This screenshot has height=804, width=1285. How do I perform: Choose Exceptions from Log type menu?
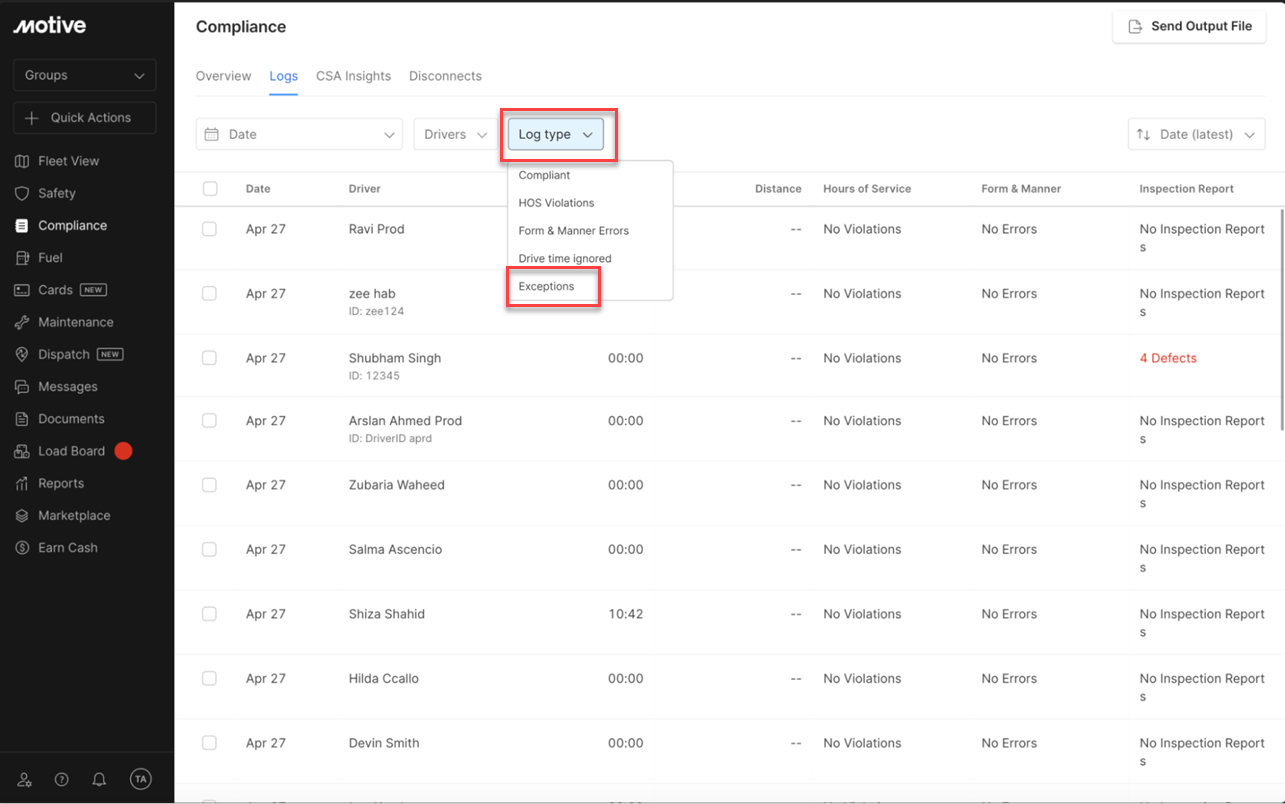click(x=547, y=286)
